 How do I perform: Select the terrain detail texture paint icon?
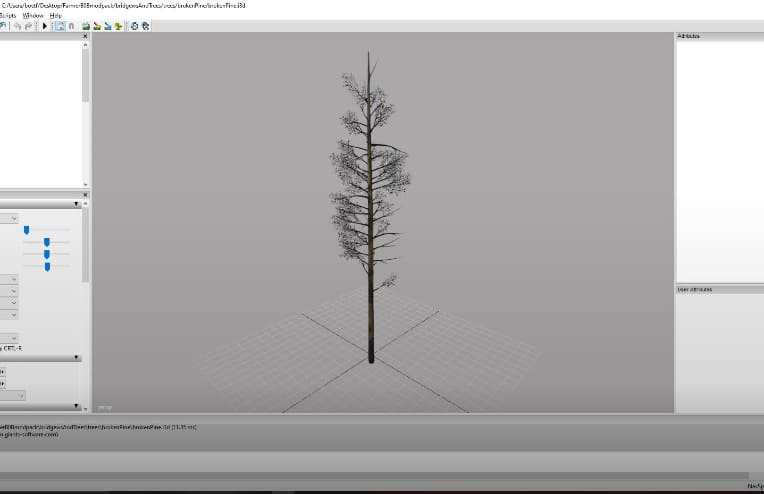coord(97,26)
